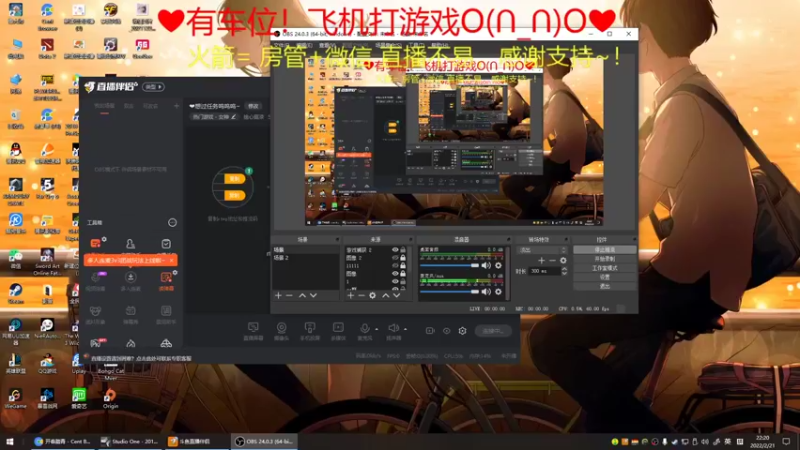Screen dimensions: 800x450
Task: Edit the stream category pencil icon
Action: [234, 117]
